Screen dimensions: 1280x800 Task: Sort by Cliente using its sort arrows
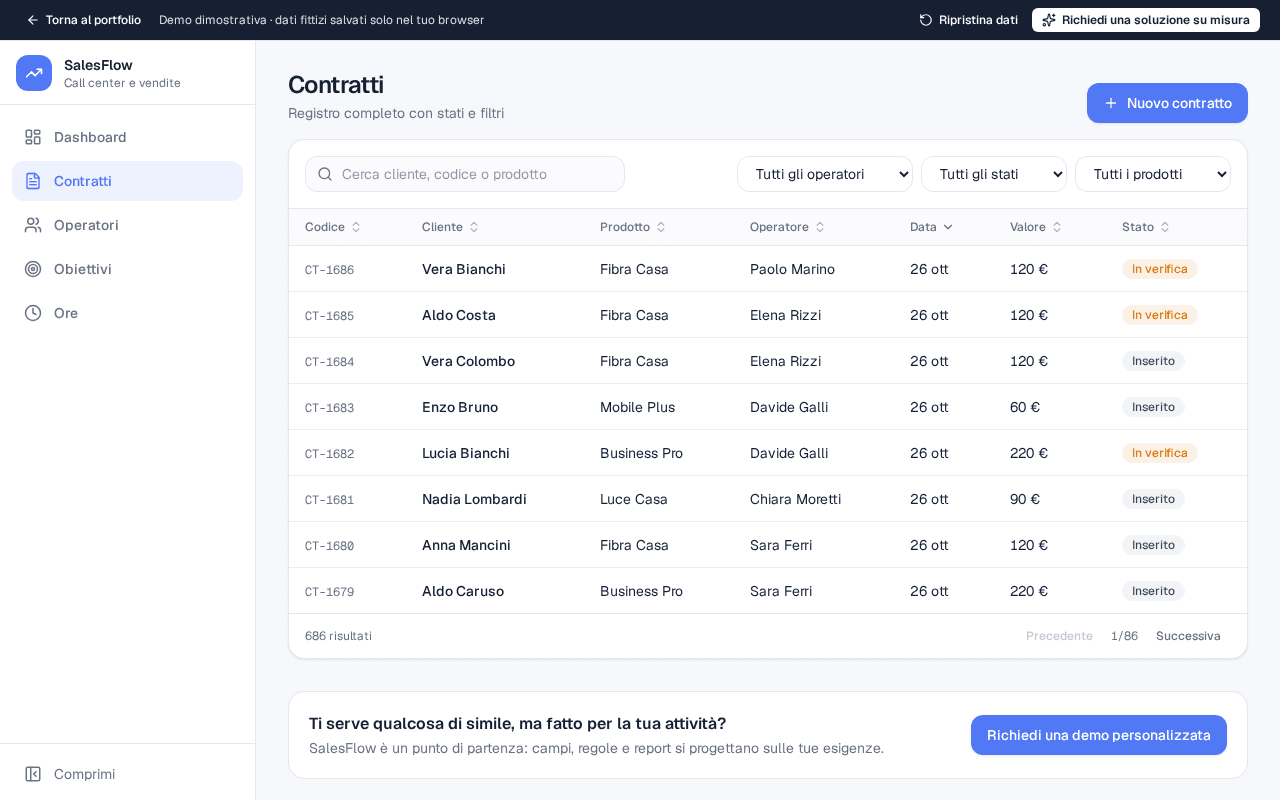tap(474, 227)
